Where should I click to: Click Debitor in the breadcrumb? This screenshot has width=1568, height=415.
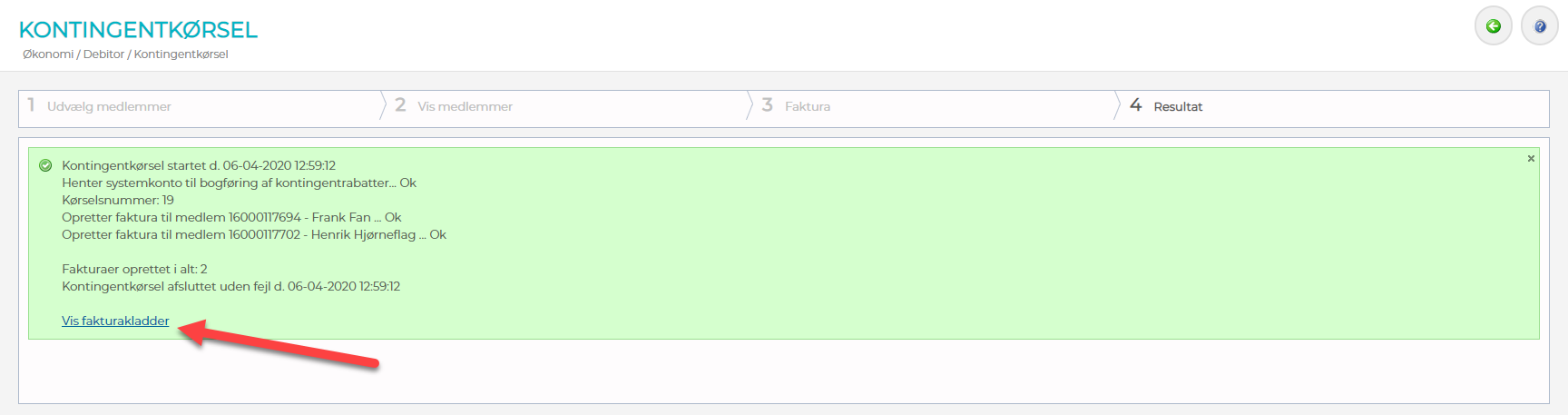103,54
